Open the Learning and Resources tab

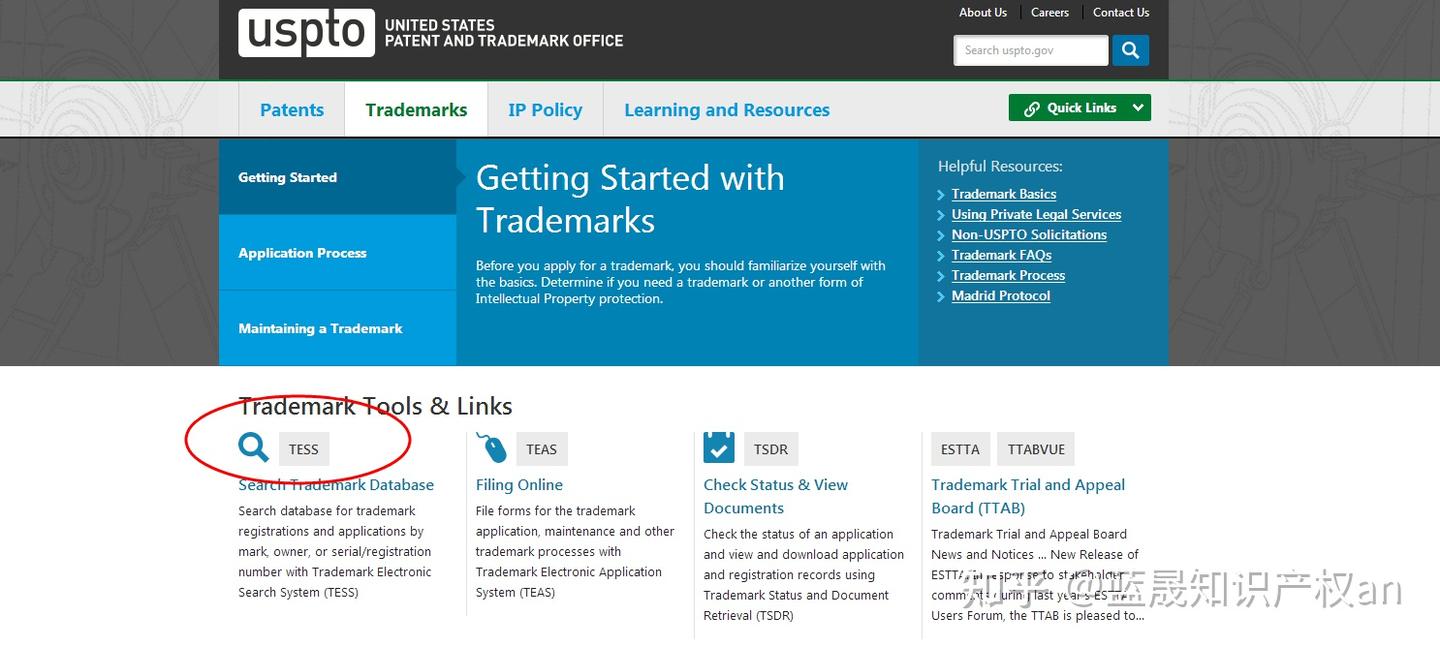coord(727,109)
